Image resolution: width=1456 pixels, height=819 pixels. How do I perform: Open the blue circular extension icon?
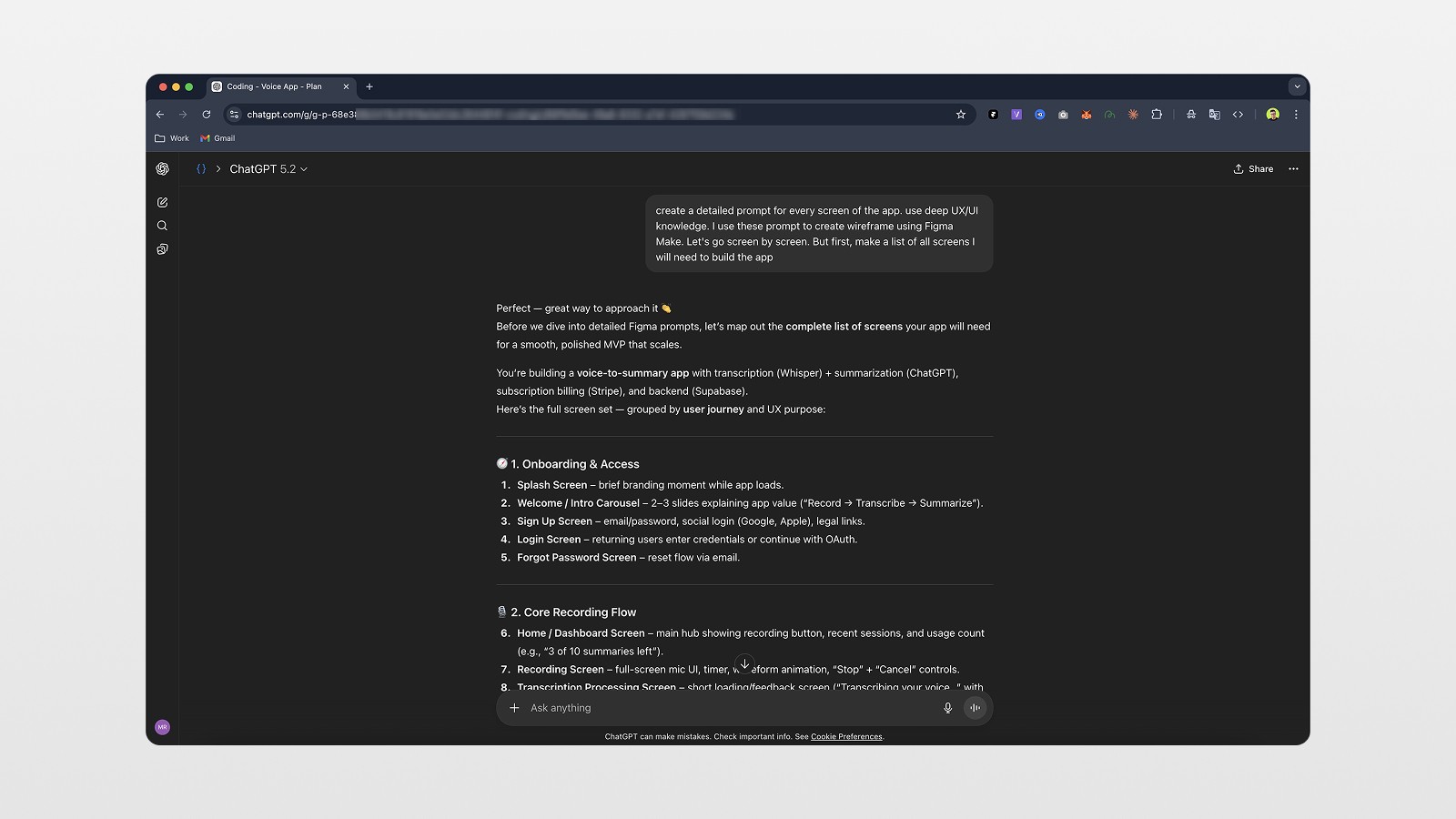pyautogui.click(x=1039, y=115)
